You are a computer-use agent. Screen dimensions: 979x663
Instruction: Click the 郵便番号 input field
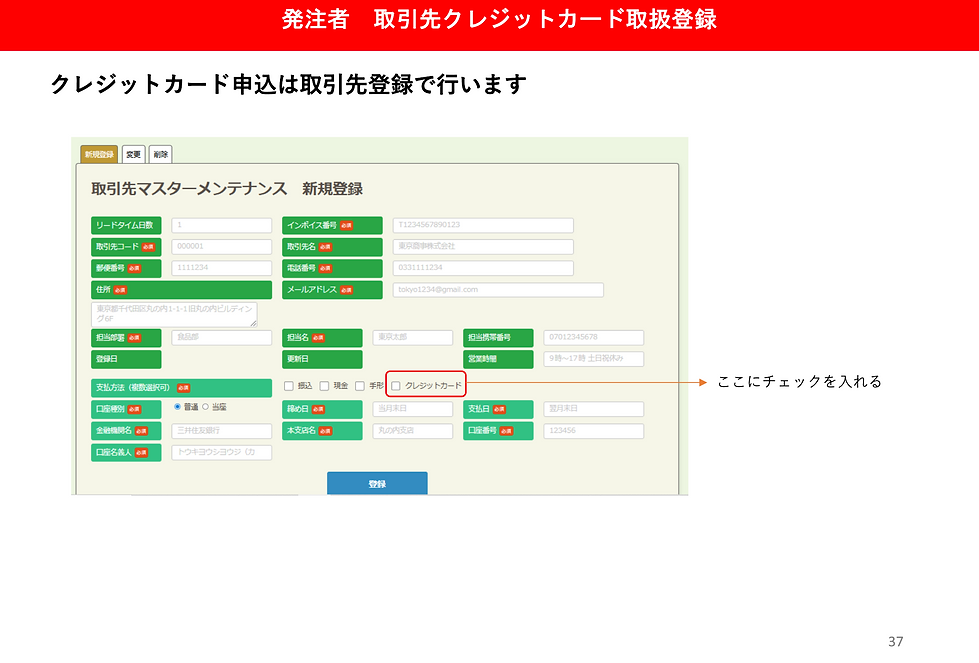click(x=222, y=268)
